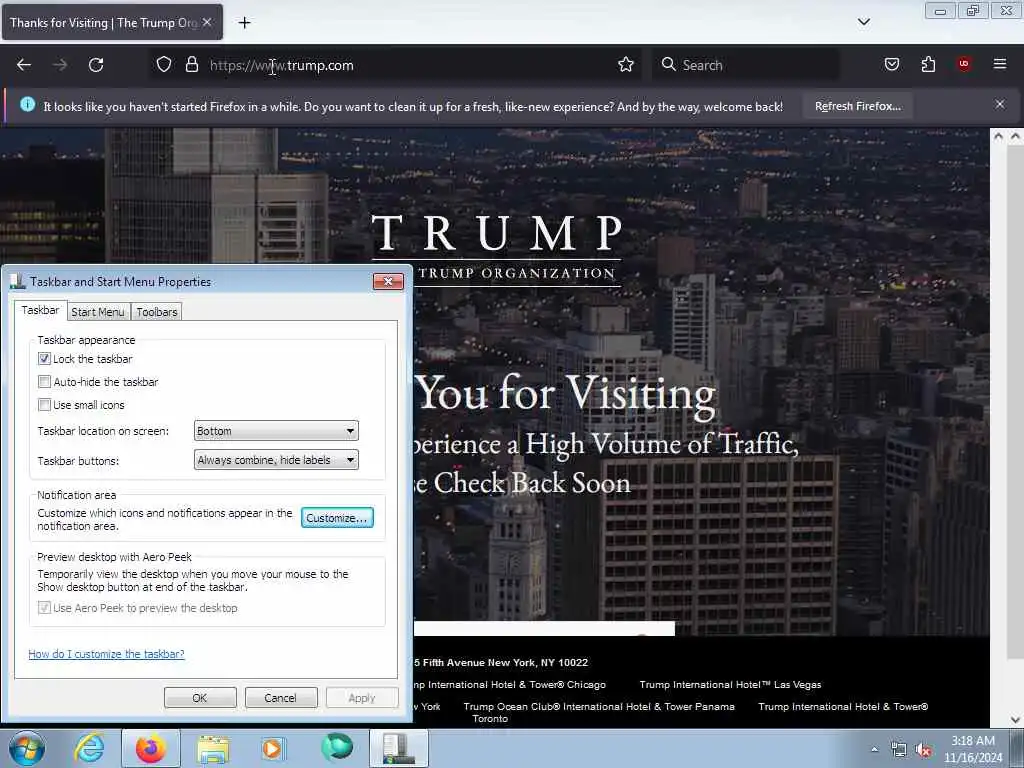
Task: Go back to the previous page in Firefox
Action: coord(24,65)
